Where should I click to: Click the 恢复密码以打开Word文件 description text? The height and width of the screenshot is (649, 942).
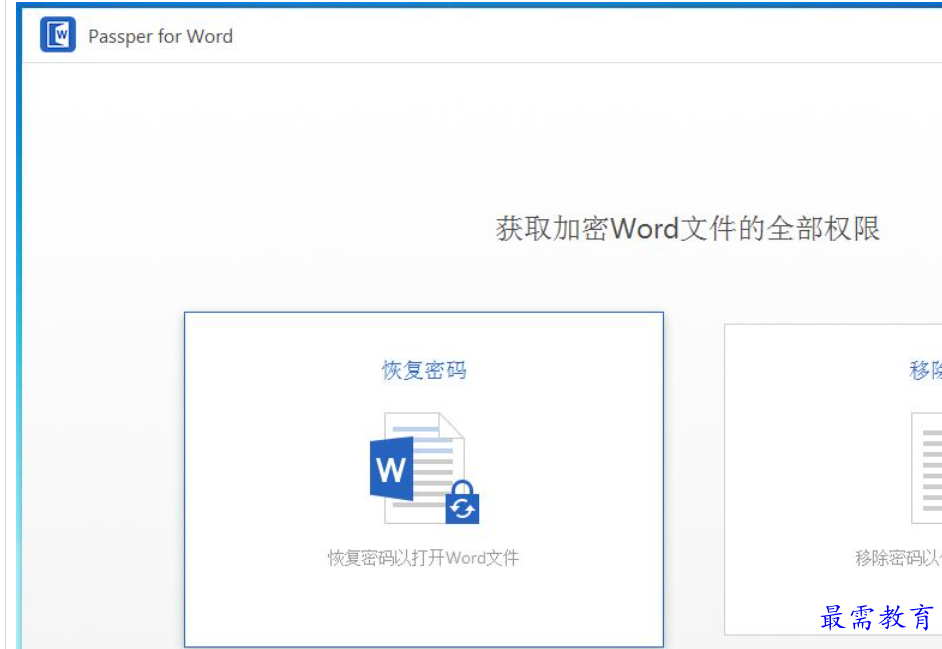[x=424, y=558]
